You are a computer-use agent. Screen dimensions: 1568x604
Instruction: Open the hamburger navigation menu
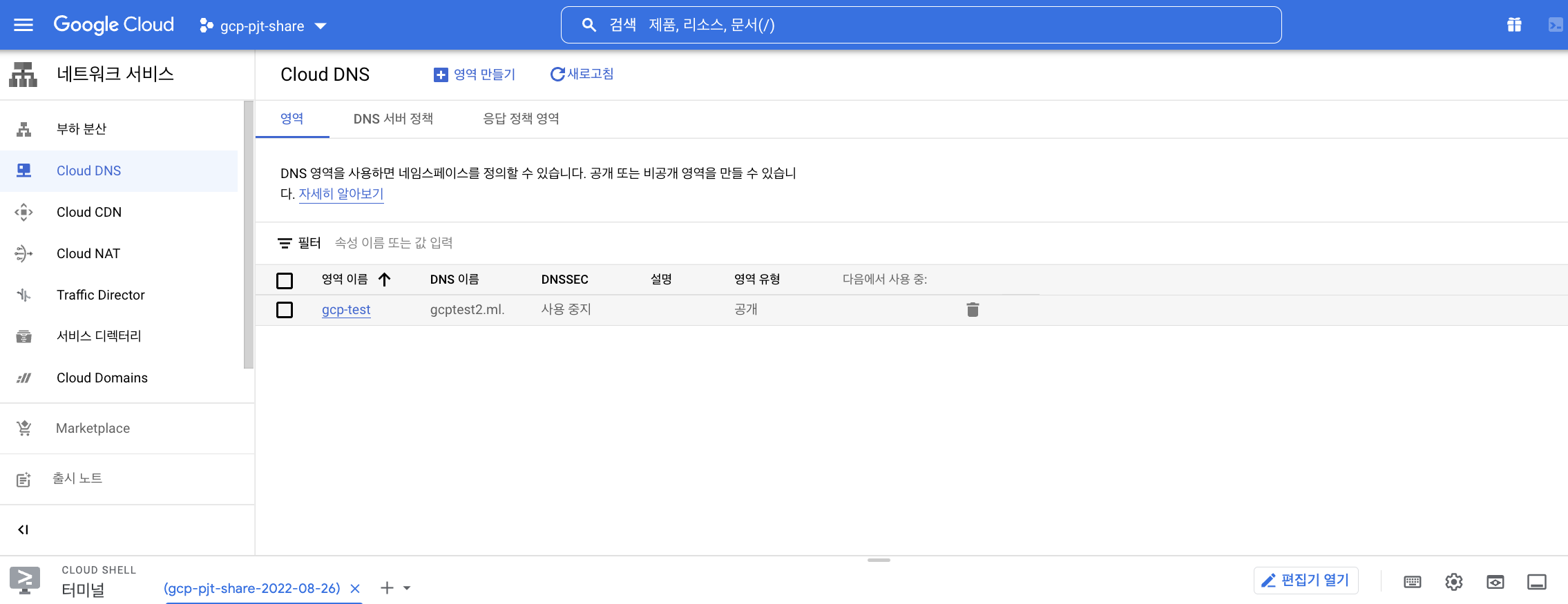[x=23, y=25]
